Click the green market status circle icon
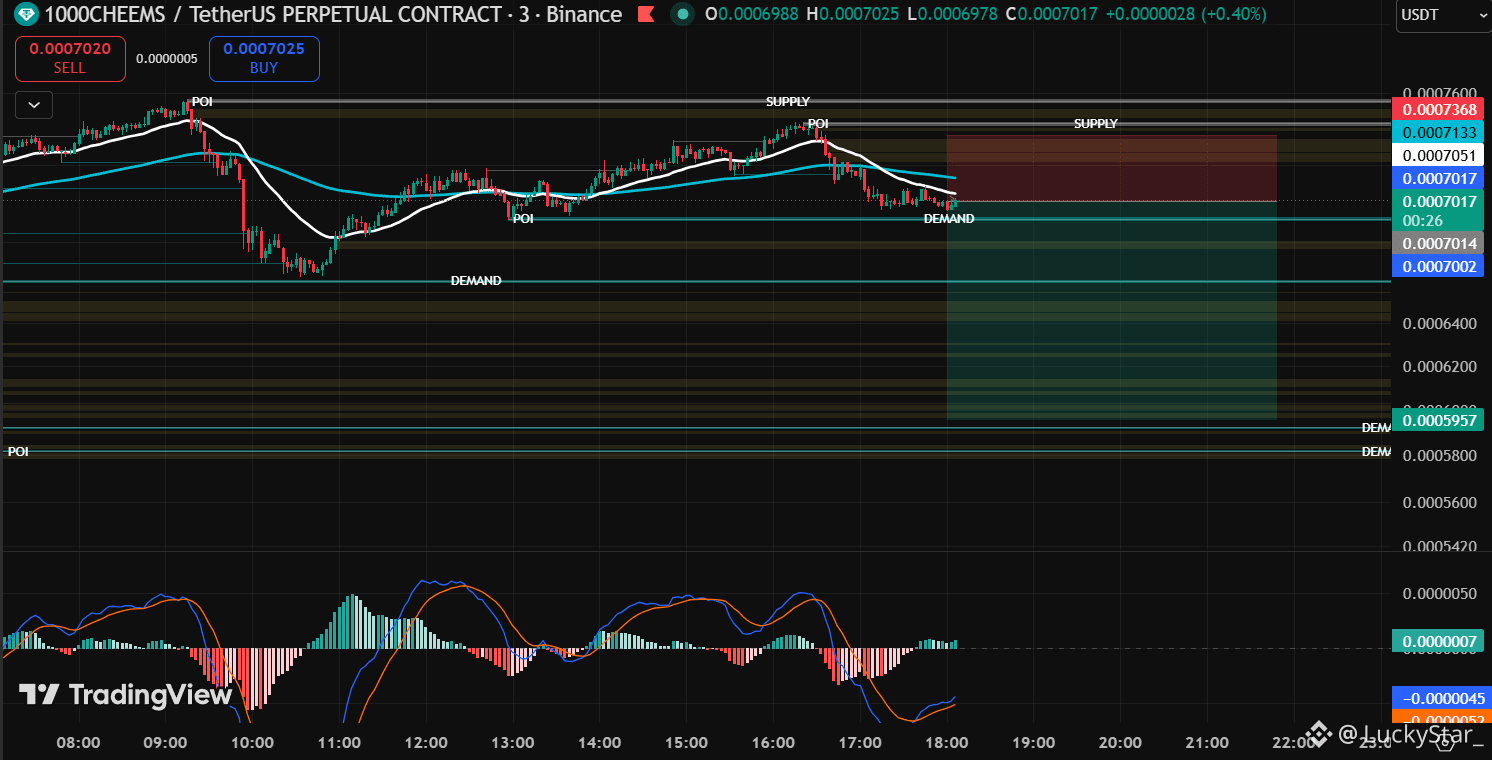 point(682,14)
